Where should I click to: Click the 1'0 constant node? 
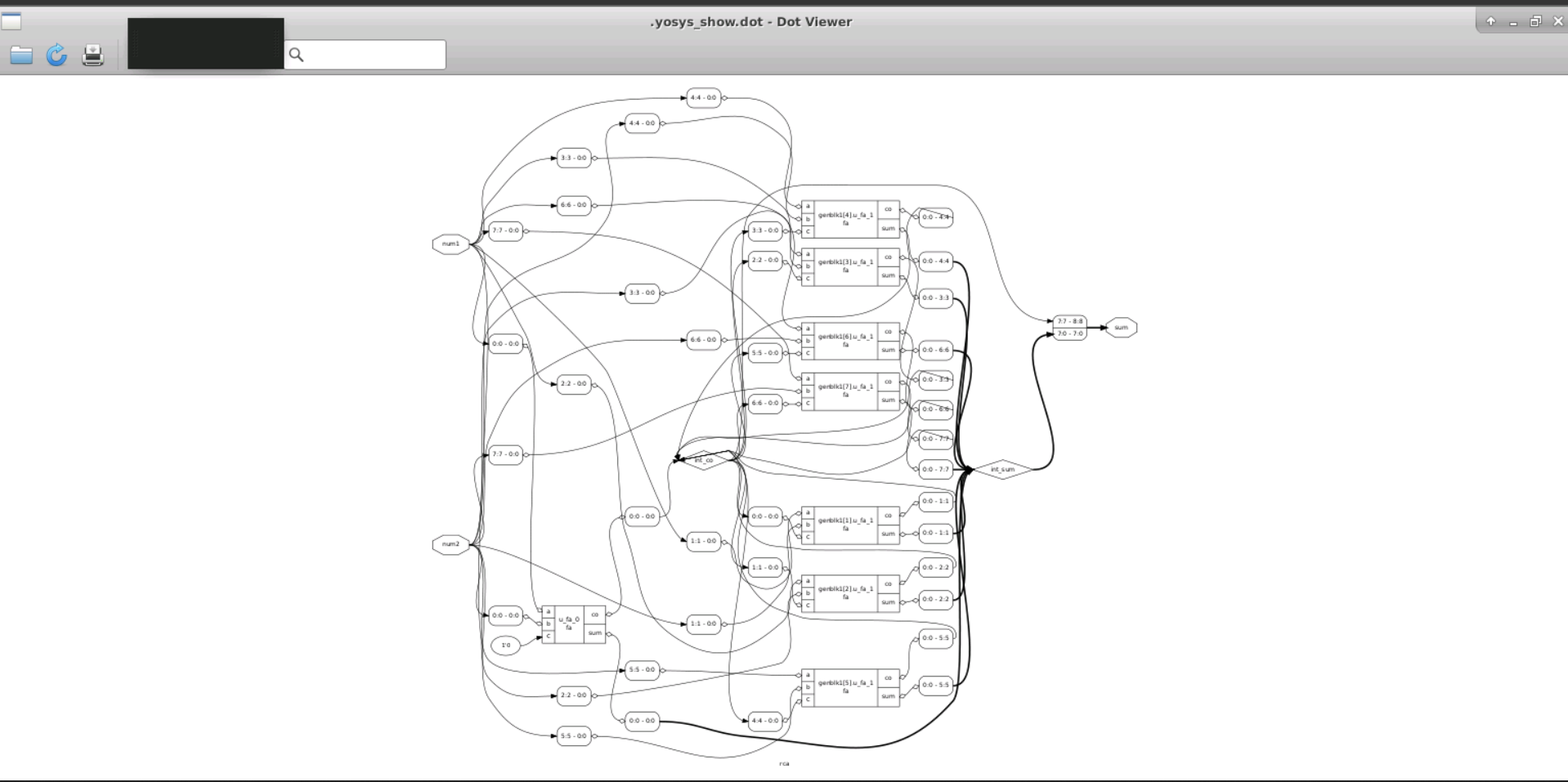(505, 644)
